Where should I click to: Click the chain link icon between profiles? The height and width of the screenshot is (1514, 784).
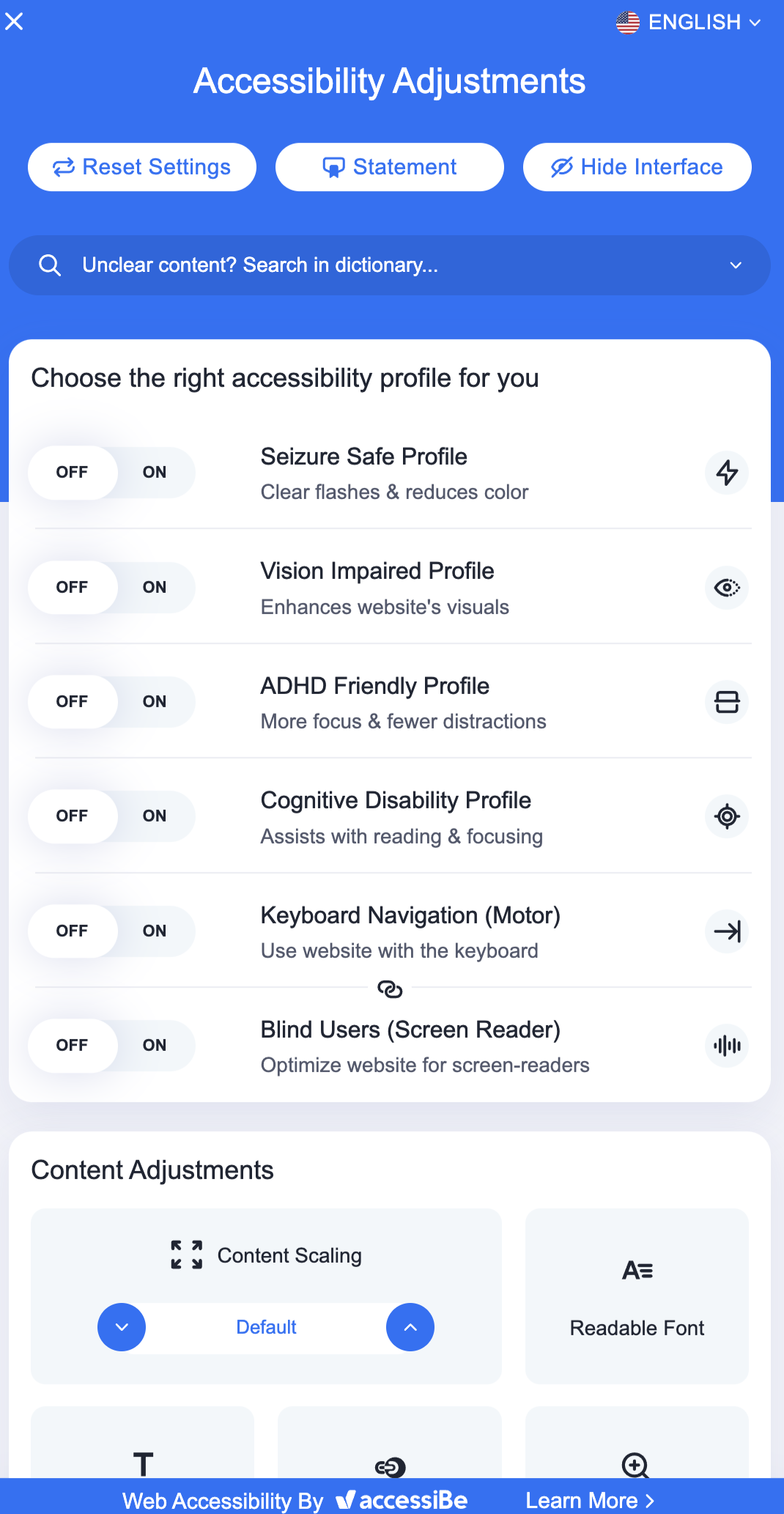(x=390, y=989)
